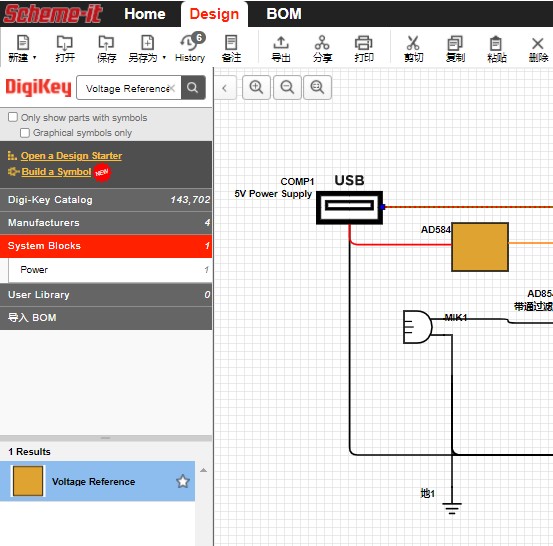Click results list scroll up arrow

tap(203, 470)
